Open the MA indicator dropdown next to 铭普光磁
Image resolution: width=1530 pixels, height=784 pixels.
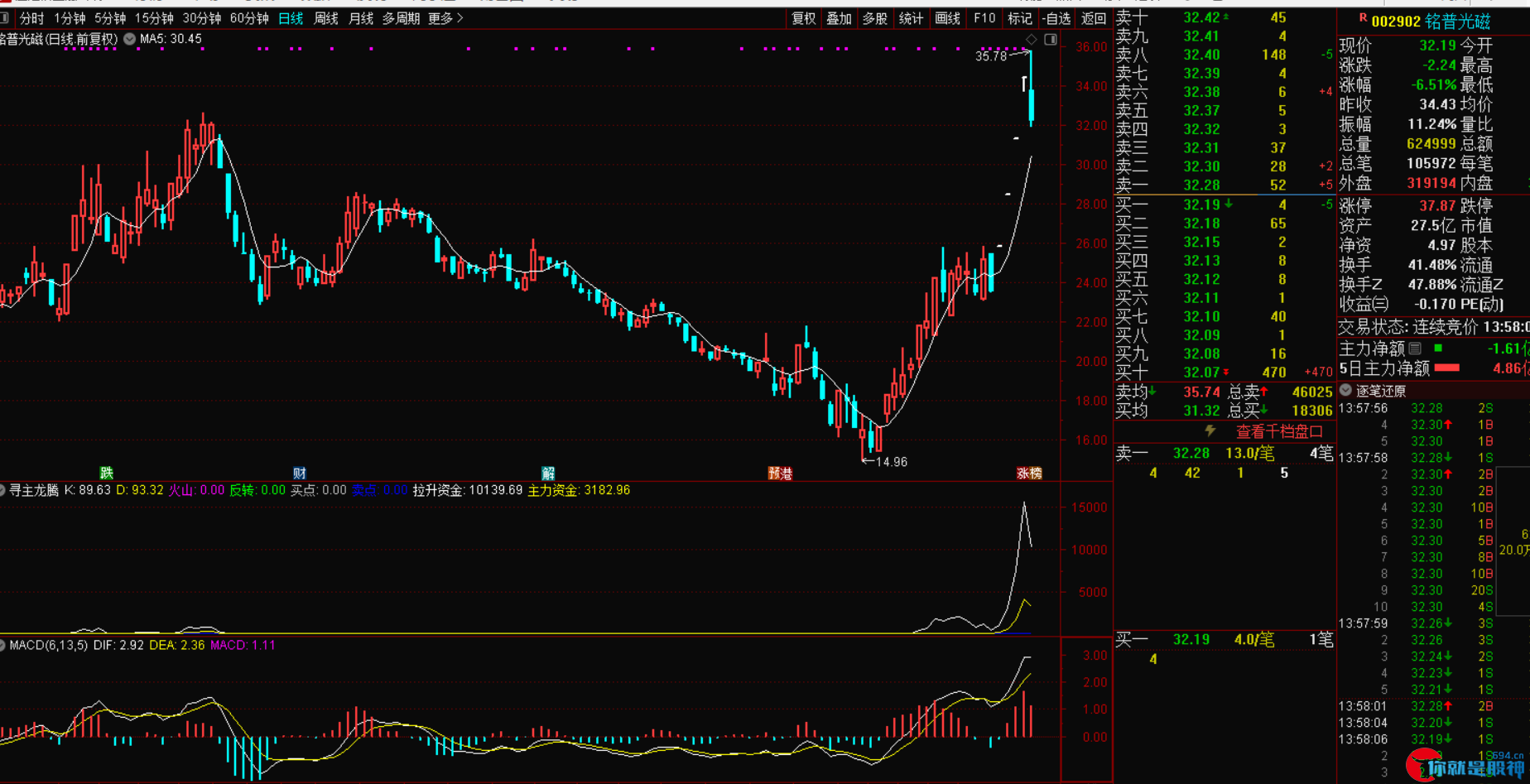click(x=130, y=39)
